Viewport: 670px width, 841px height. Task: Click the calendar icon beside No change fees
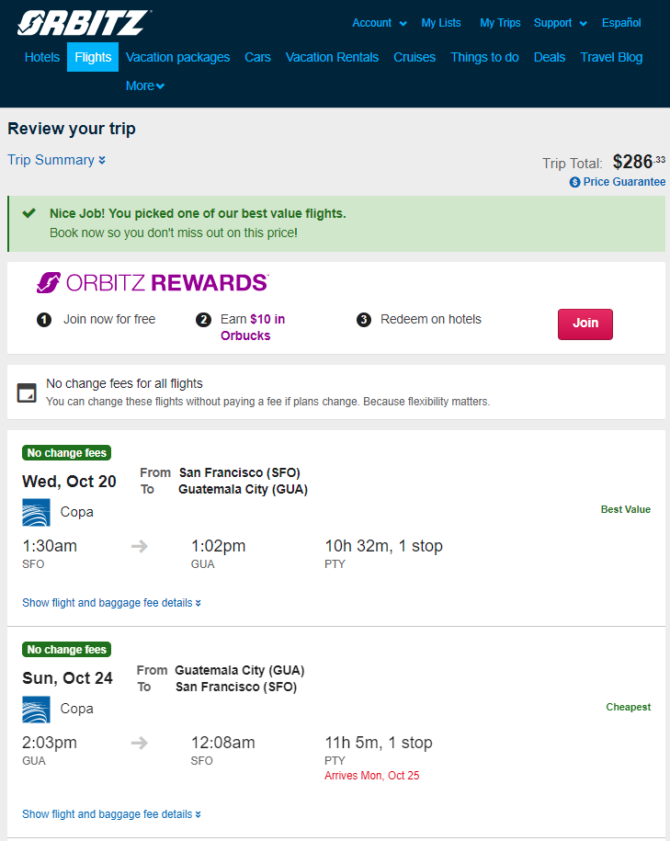point(27,393)
